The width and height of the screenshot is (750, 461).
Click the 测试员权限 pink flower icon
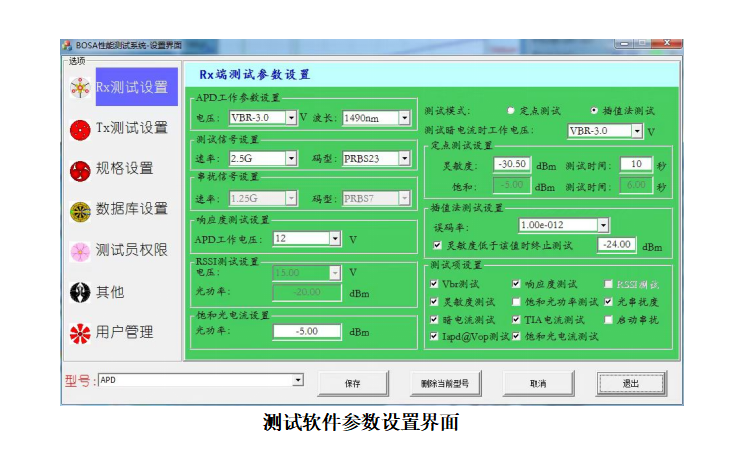click(80, 252)
